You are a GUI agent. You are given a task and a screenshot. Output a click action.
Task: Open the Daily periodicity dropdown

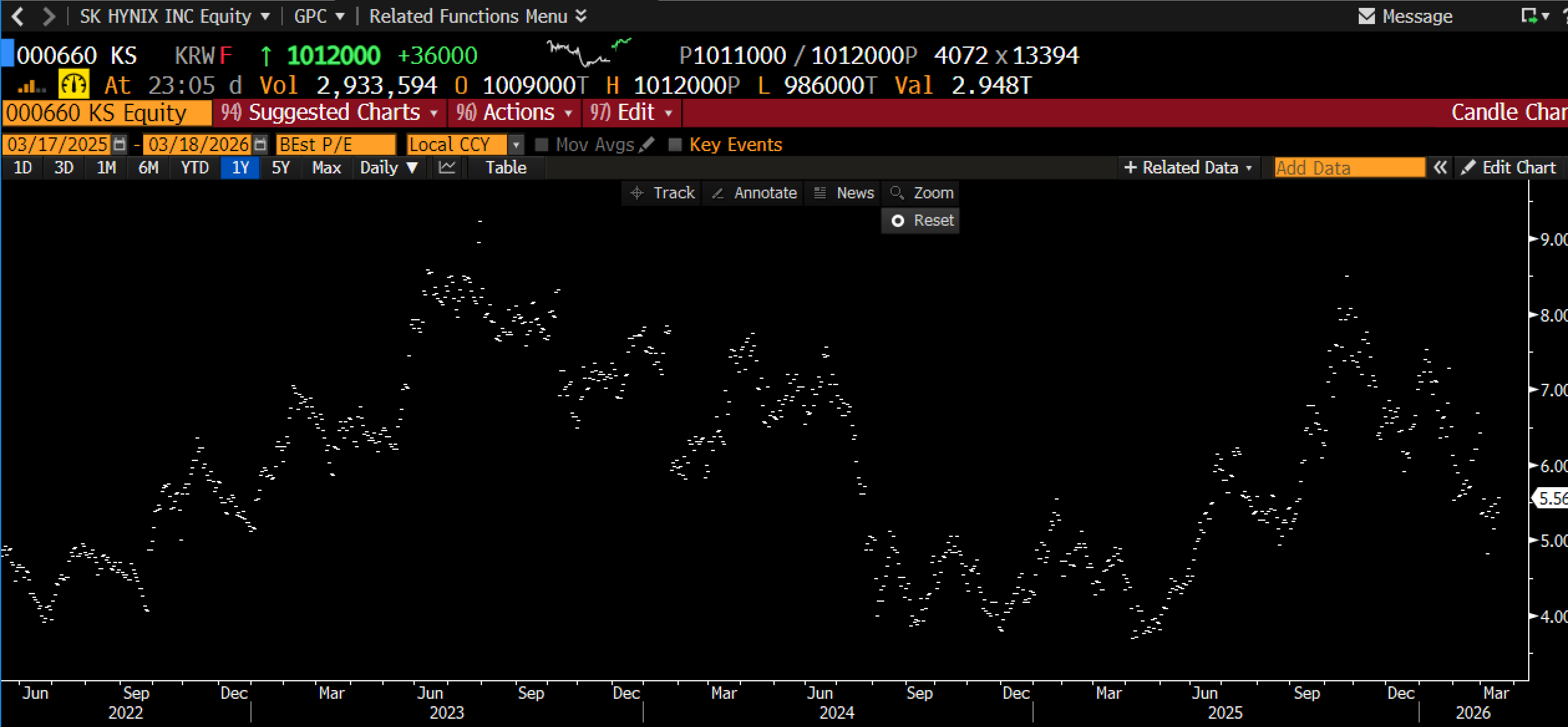point(389,168)
